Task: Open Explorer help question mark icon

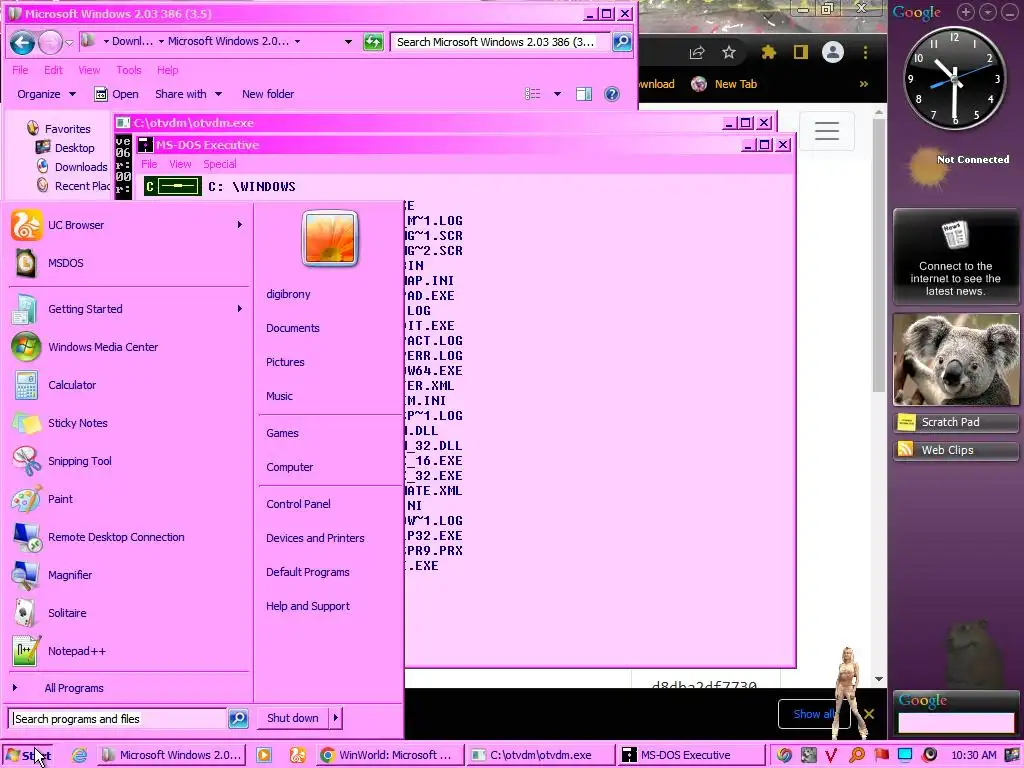Action: tap(612, 94)
